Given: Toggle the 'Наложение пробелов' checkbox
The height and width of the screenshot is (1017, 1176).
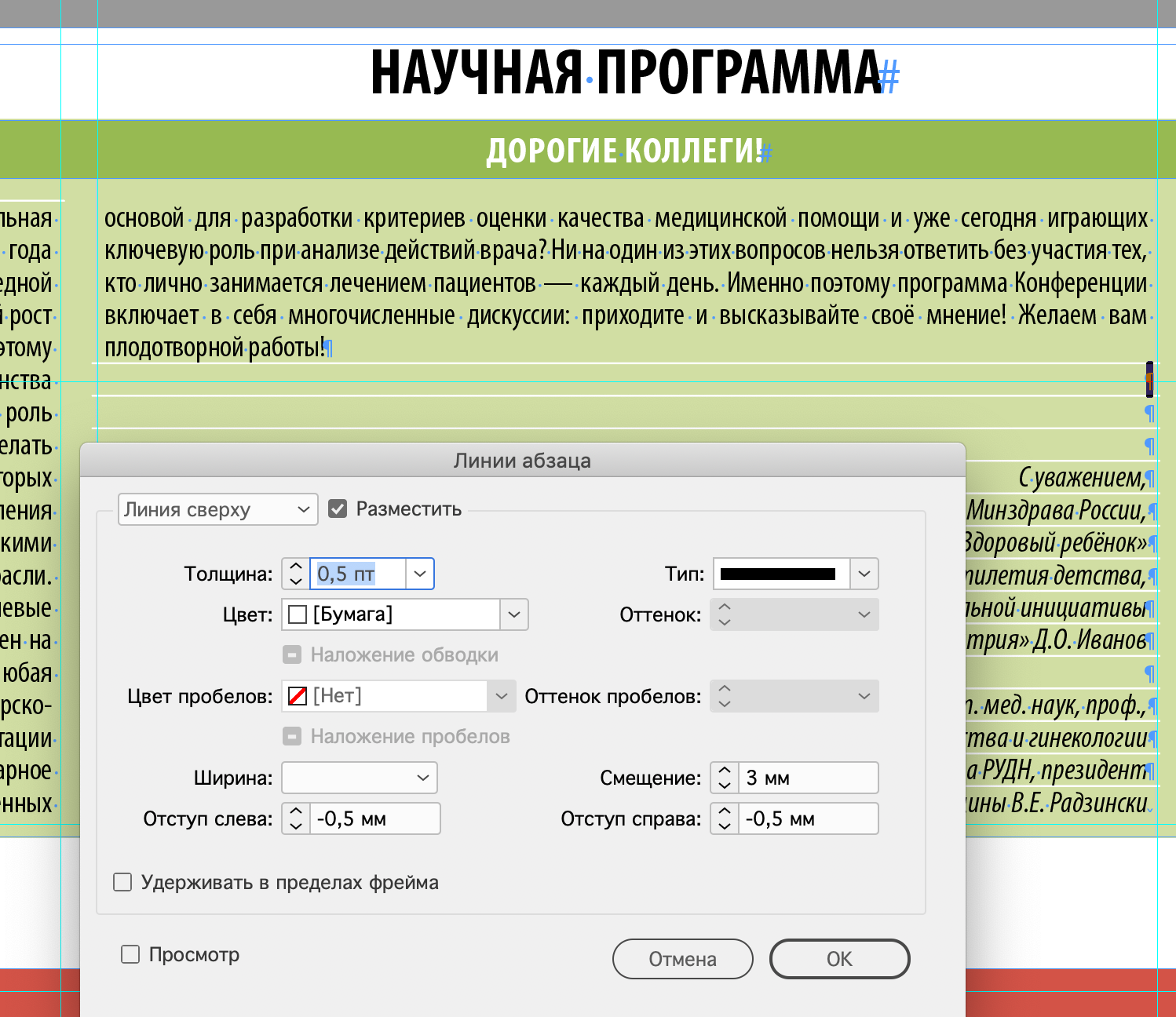Looking at the screenshot, I should point(292,736).
